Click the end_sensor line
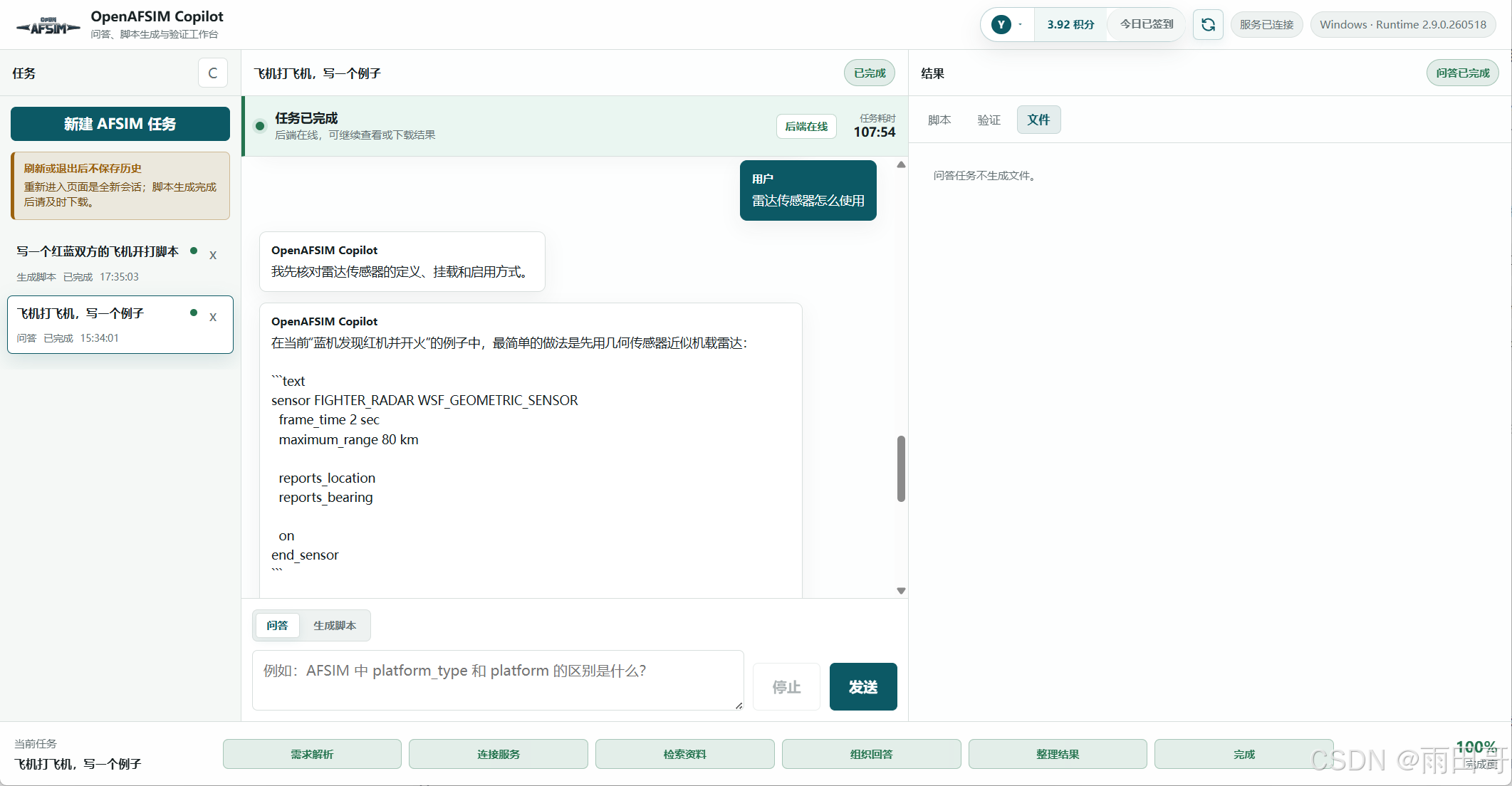1512x786 pixels. 305,555
